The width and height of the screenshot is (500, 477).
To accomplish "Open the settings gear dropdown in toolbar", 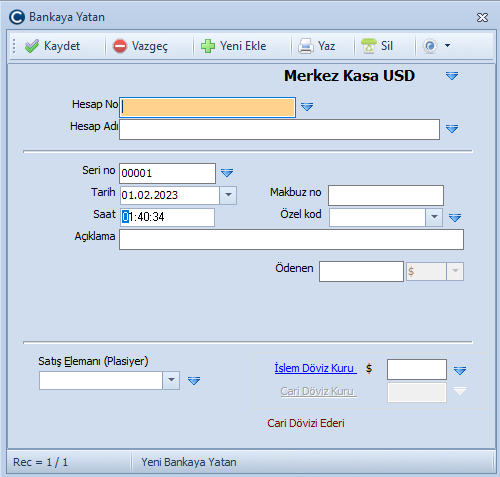I will tap(436, 46).
